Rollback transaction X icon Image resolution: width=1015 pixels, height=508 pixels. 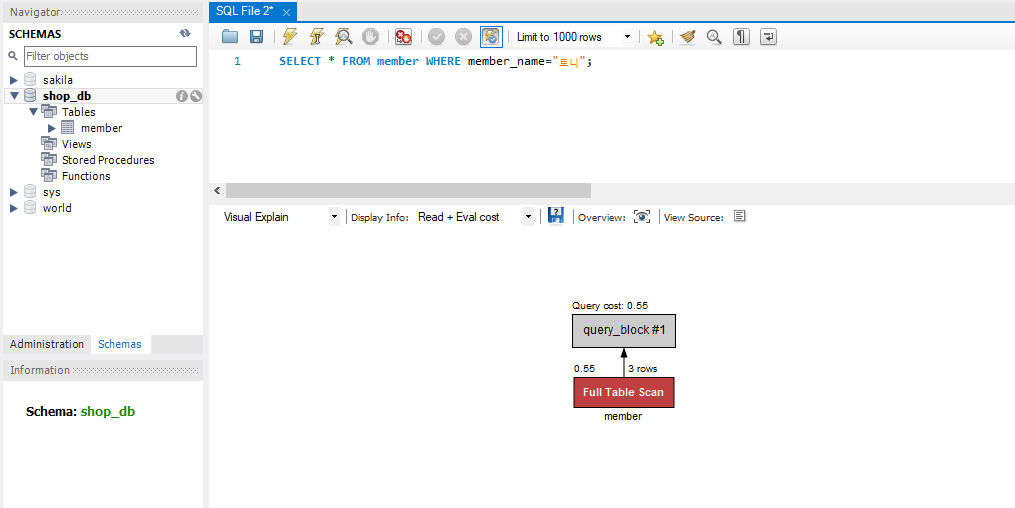click(463, 37)
